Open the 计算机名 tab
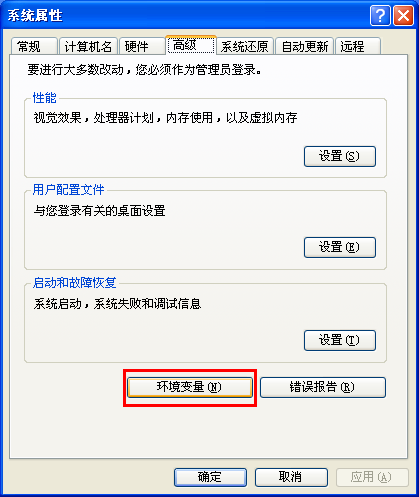The image size is (419, 497). [x=88, y=46]
